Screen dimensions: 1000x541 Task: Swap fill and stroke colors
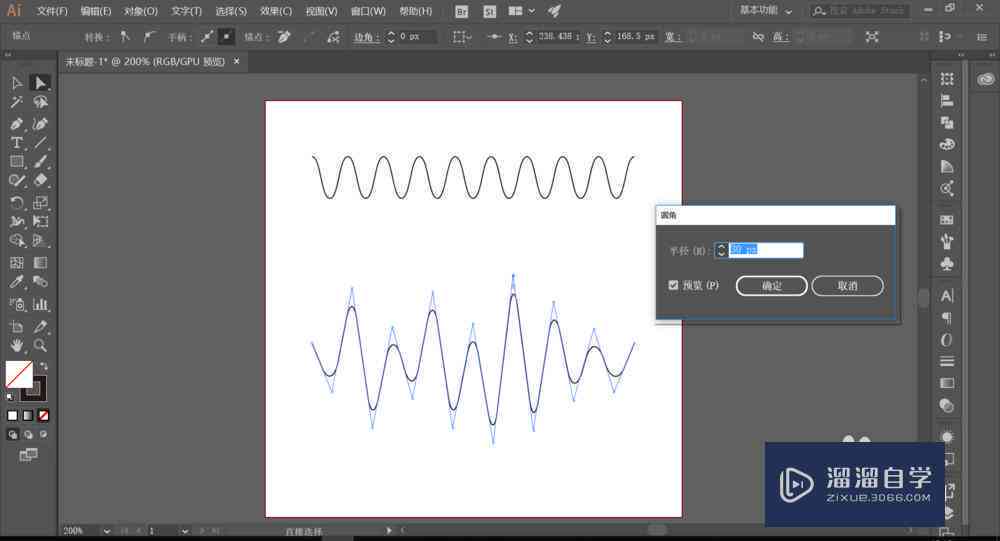pyautogui.click(x=43, y=366)
